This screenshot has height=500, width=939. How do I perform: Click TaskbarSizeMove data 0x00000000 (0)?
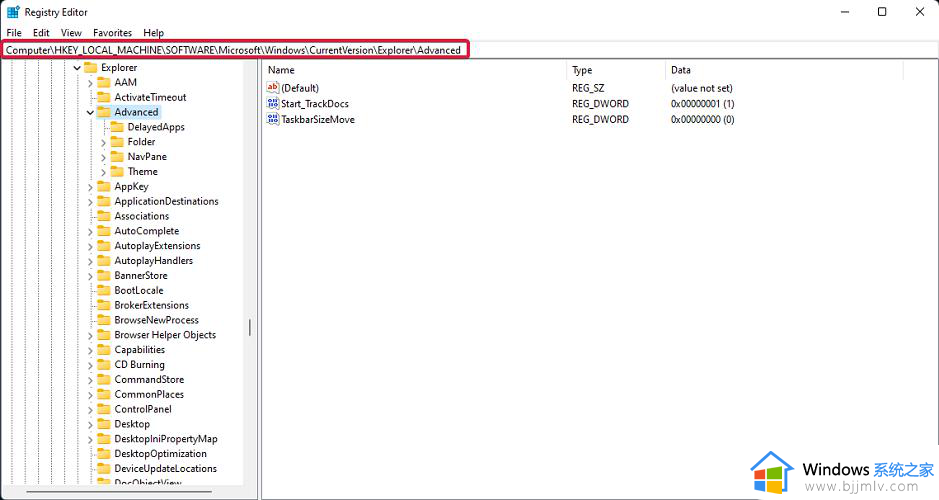pyautogui.click(x=702, y=119)
